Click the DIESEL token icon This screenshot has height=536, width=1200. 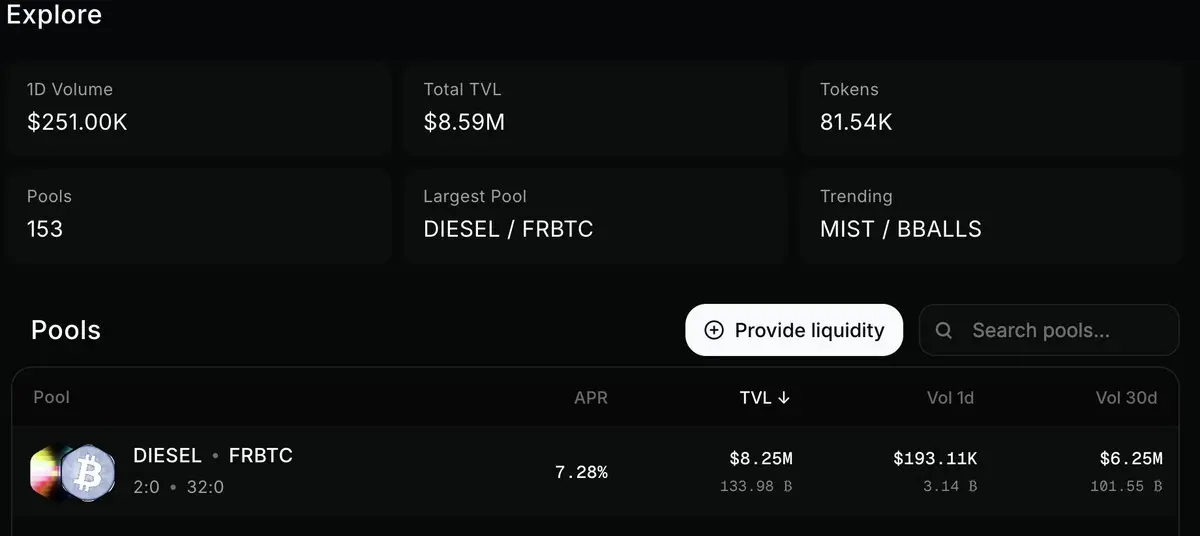click(x=46, y=473)
